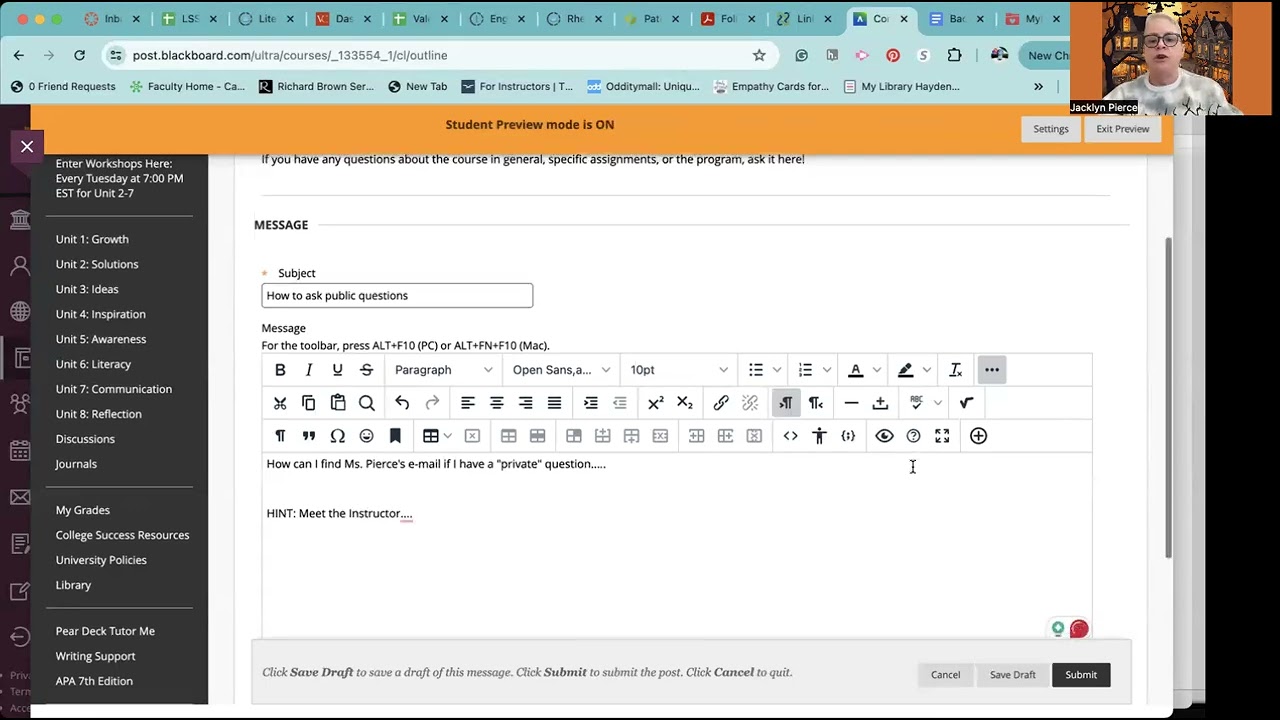1280x720 pixels.
Task: Open student preview Settings
Action: [1050, 129]
